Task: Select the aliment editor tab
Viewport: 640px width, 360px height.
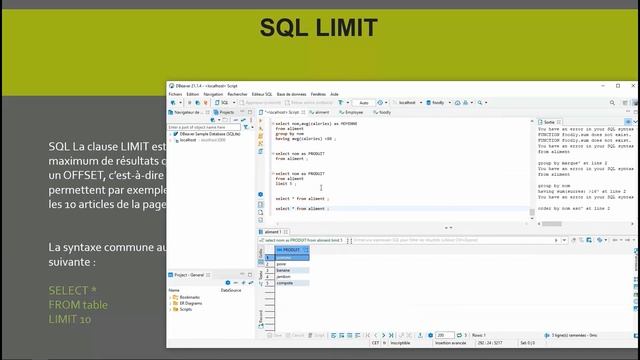Action: pos(319,112)
